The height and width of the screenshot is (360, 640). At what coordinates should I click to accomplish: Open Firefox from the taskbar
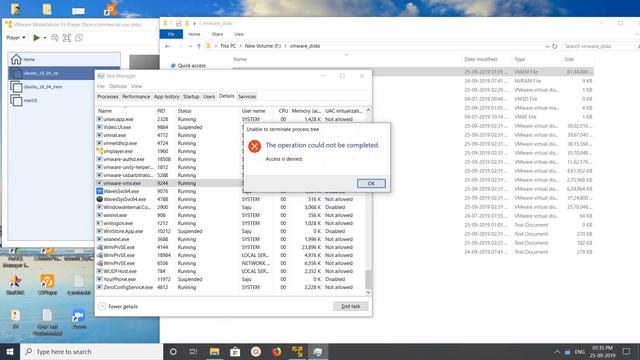276,351
